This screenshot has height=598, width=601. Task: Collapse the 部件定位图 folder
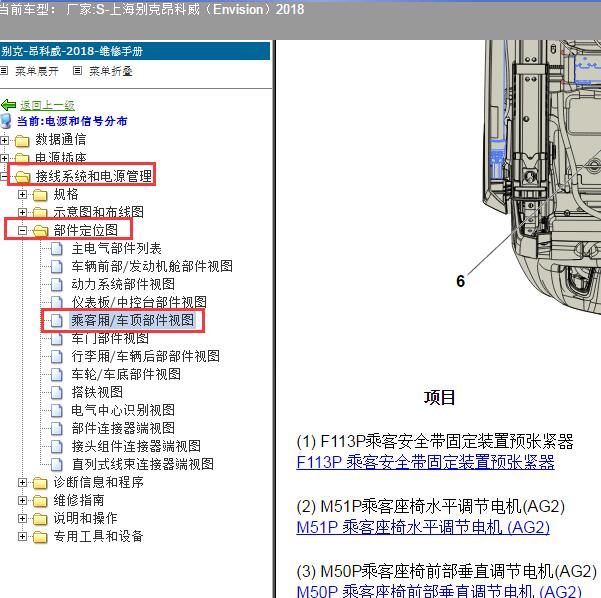(x=22, y=230)
